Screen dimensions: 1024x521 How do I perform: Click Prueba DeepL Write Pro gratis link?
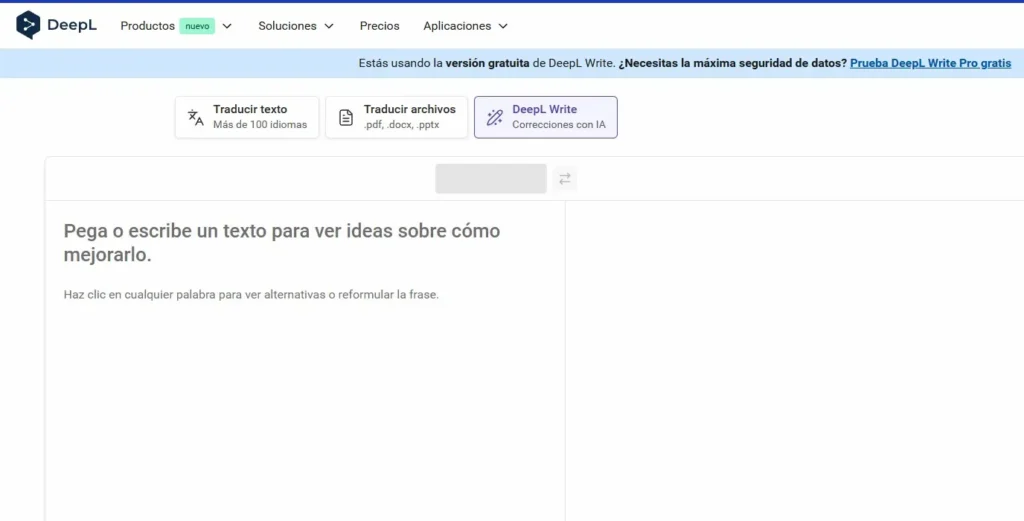click(x=931, y=63)
